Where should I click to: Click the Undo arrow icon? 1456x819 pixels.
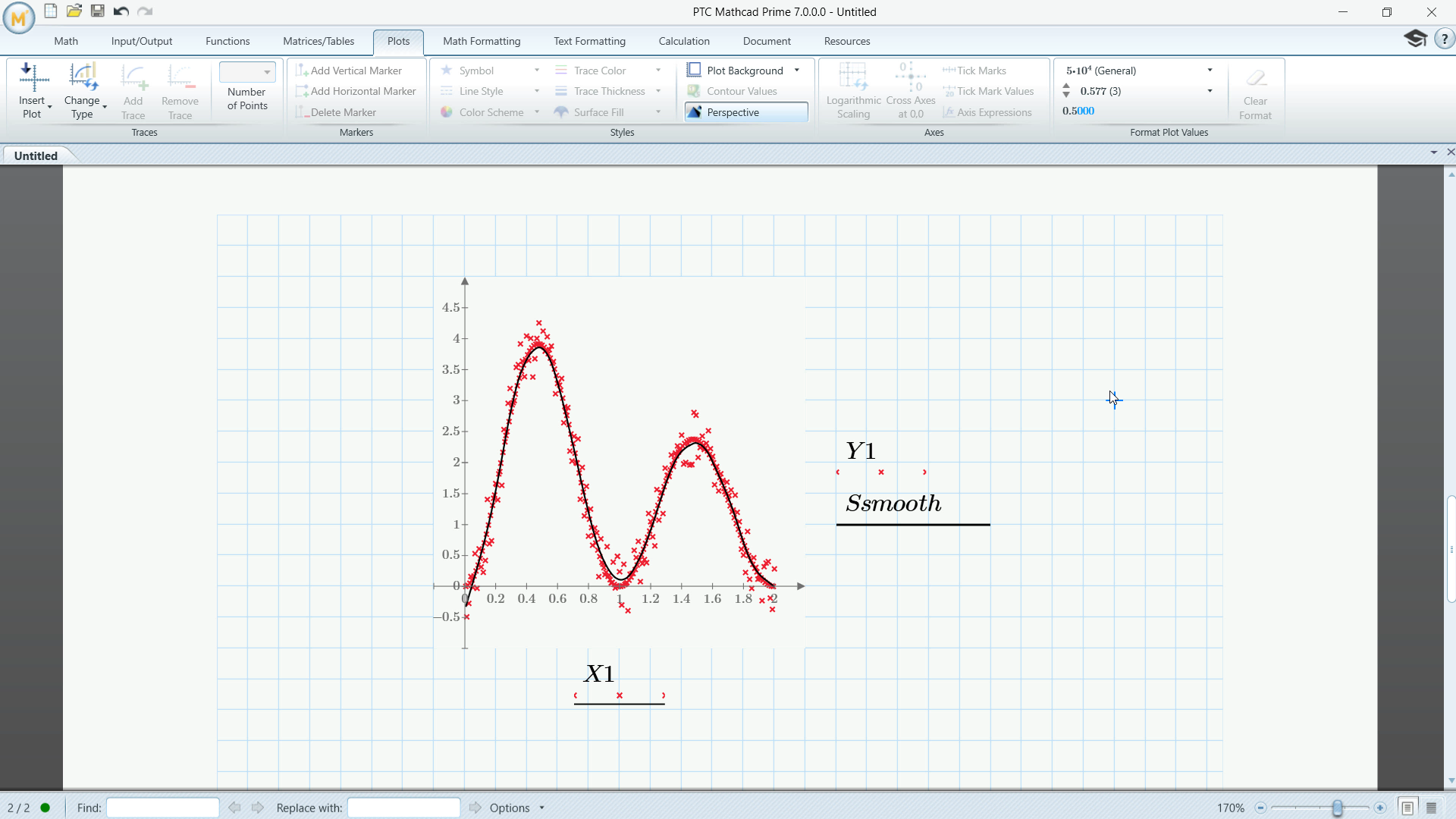121,11
